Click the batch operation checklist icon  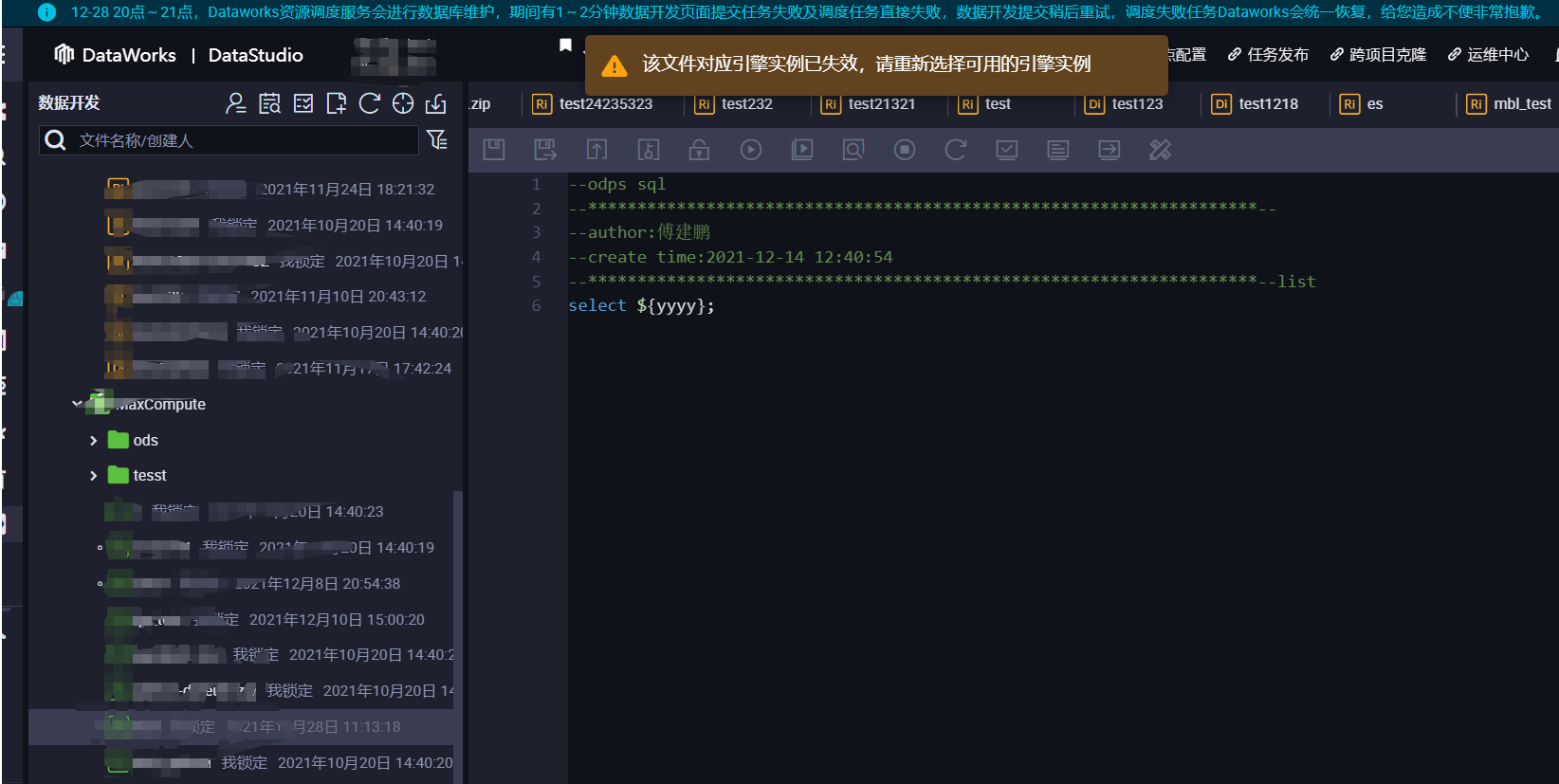[303, 103]
